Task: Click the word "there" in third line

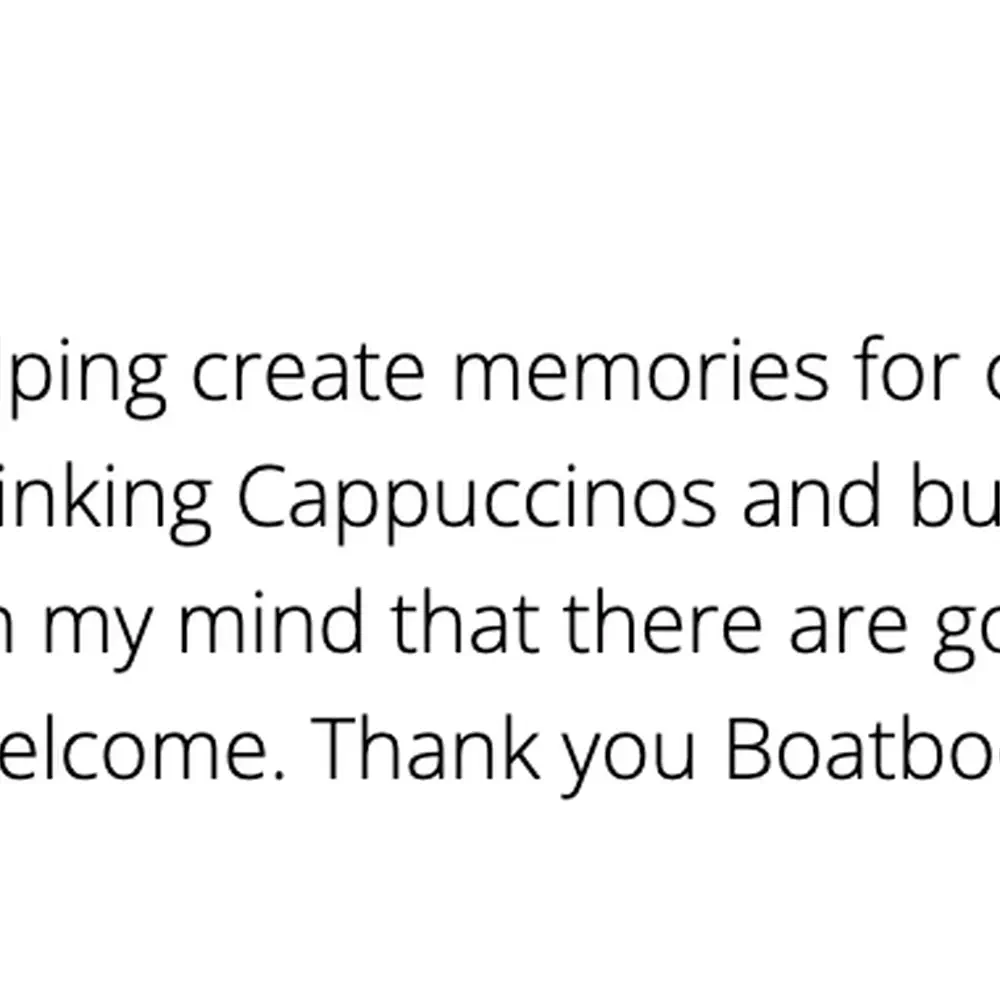Action: point(663,621)
